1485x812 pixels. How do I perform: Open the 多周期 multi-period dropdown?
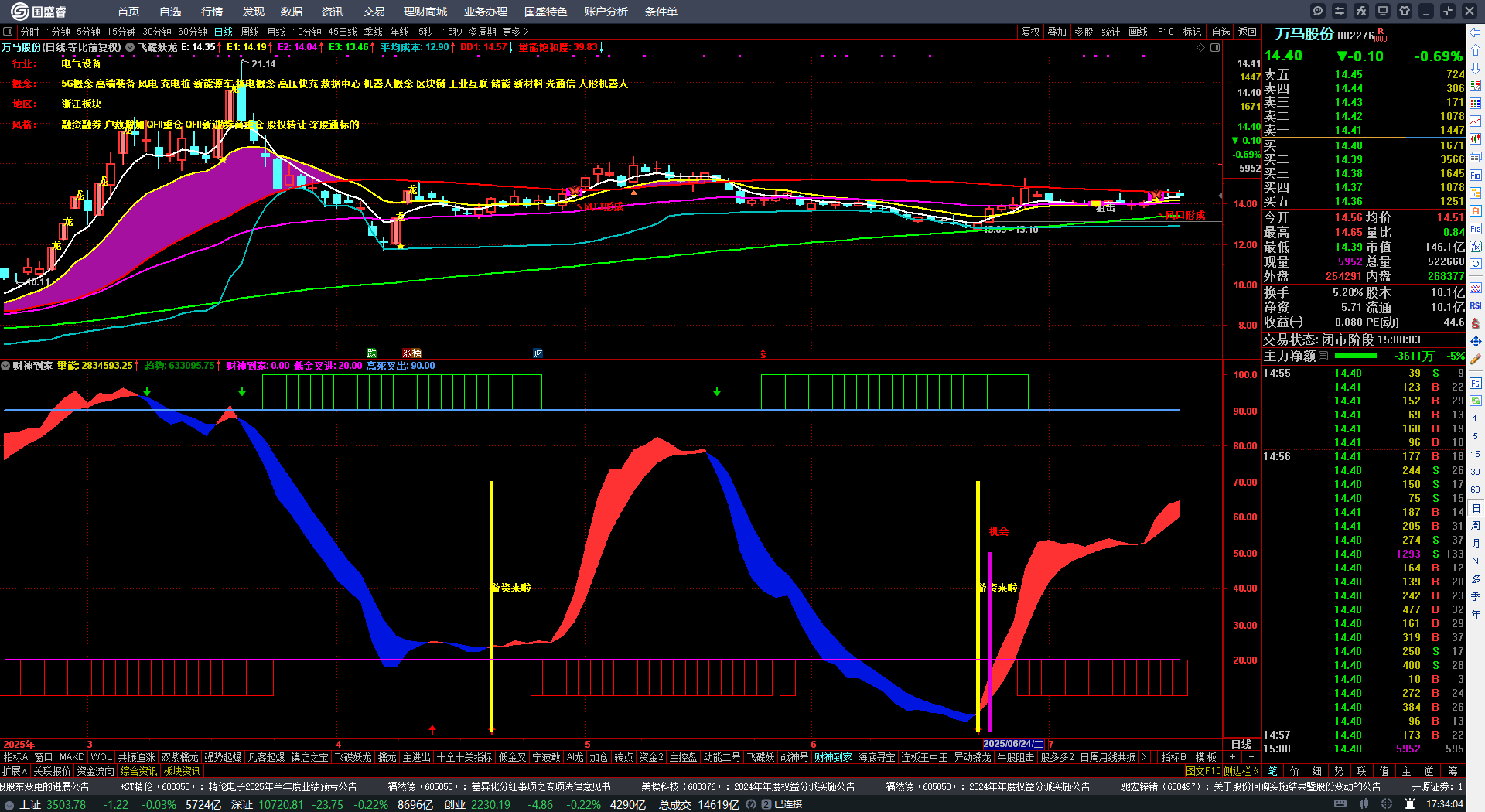(482, 32)
